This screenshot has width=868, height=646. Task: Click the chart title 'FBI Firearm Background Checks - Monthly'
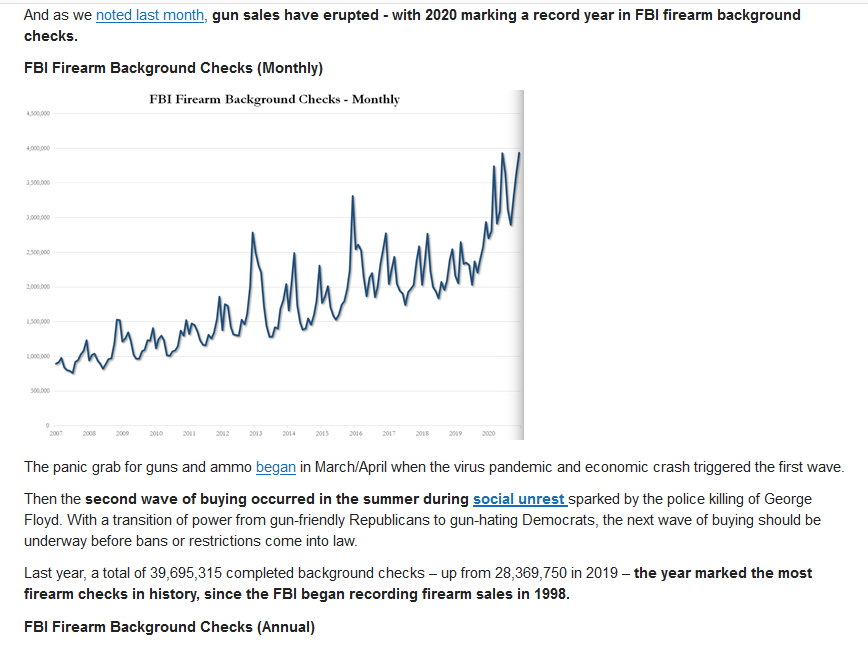(x=275, y=99)
